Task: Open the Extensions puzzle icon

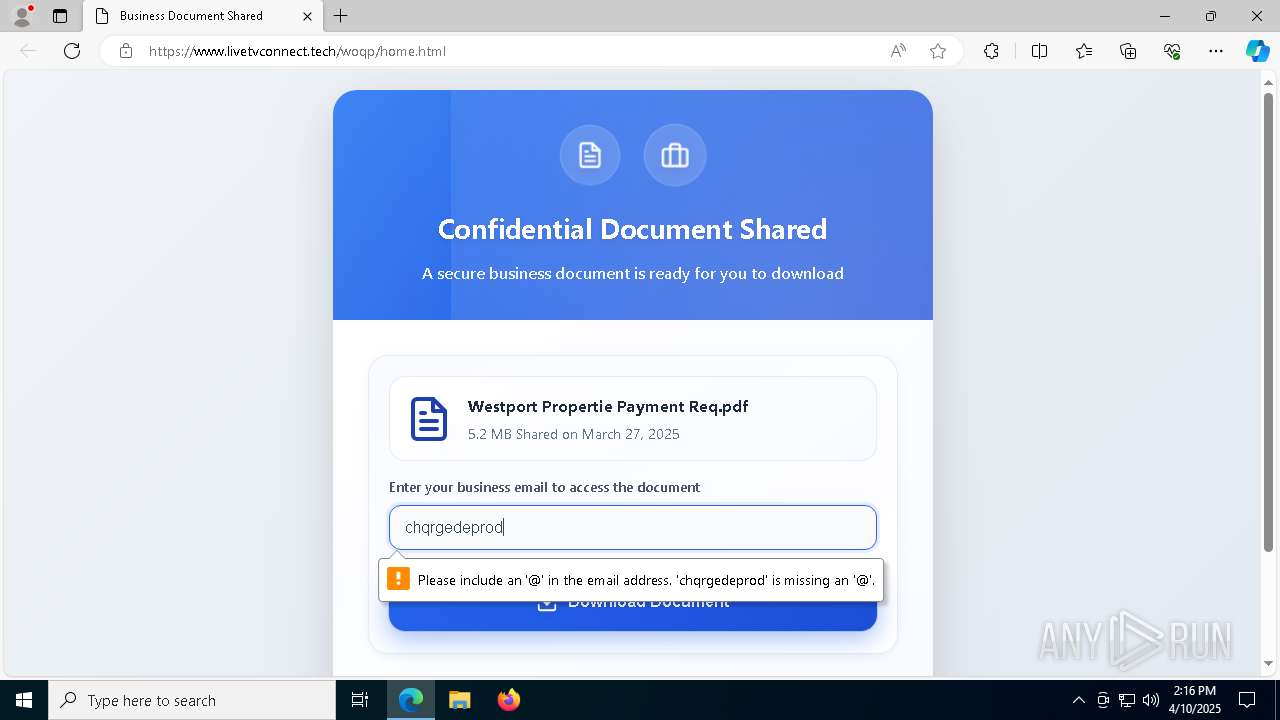Action: pyautogui.click(x=991, y=51)
